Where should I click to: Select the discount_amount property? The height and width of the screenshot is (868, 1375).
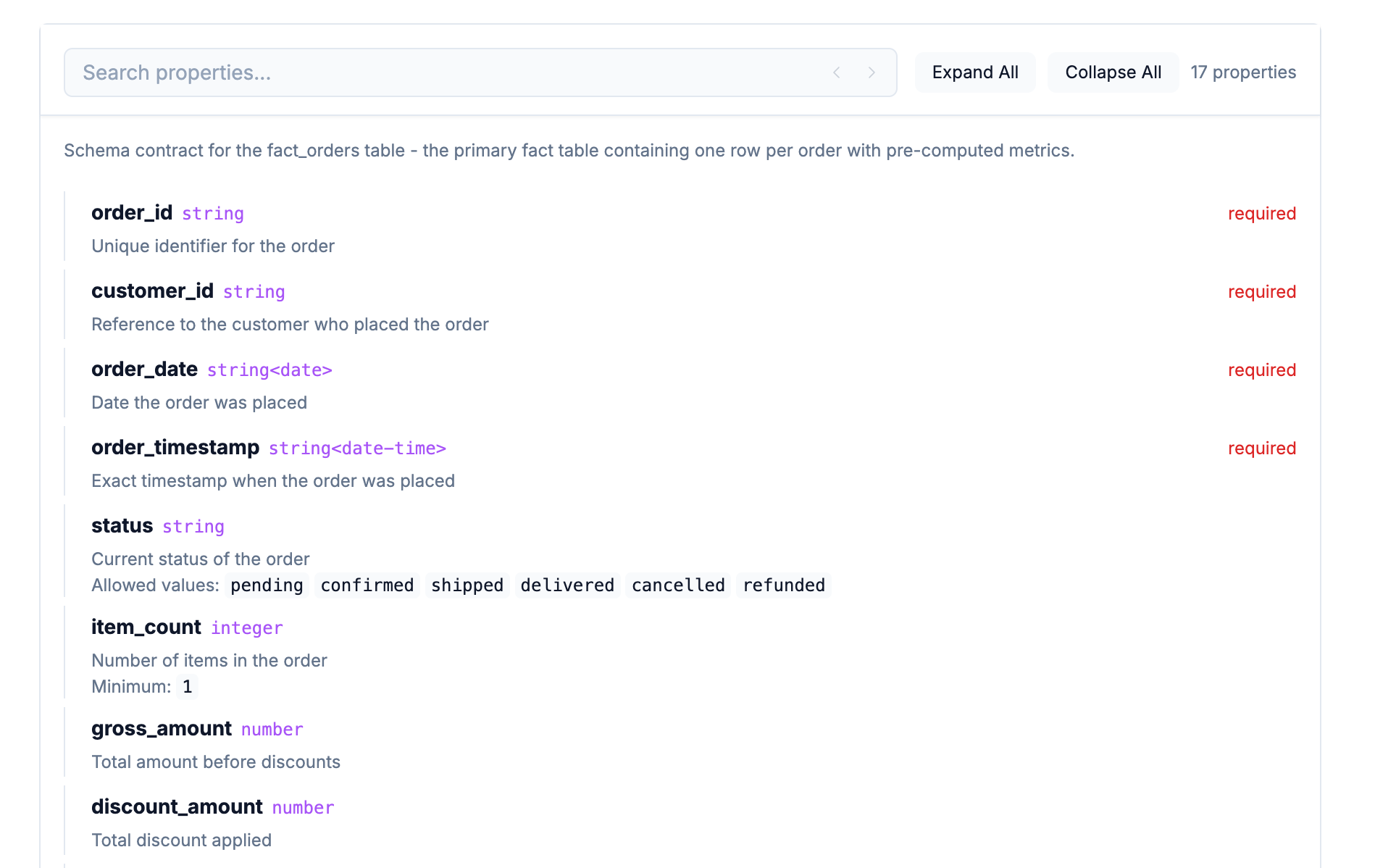coord(177,807)
